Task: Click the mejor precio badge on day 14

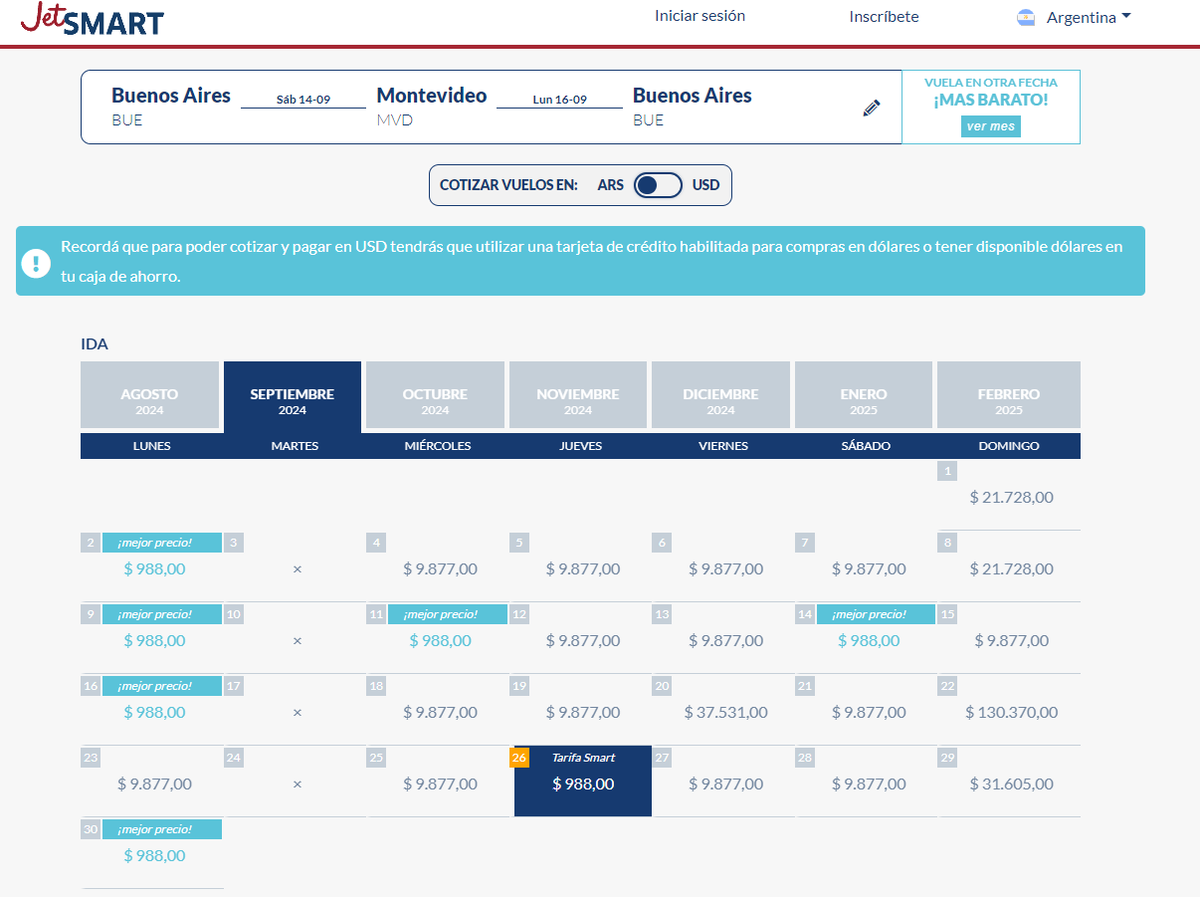Action: pyautogui.click(x=875, y=614)
